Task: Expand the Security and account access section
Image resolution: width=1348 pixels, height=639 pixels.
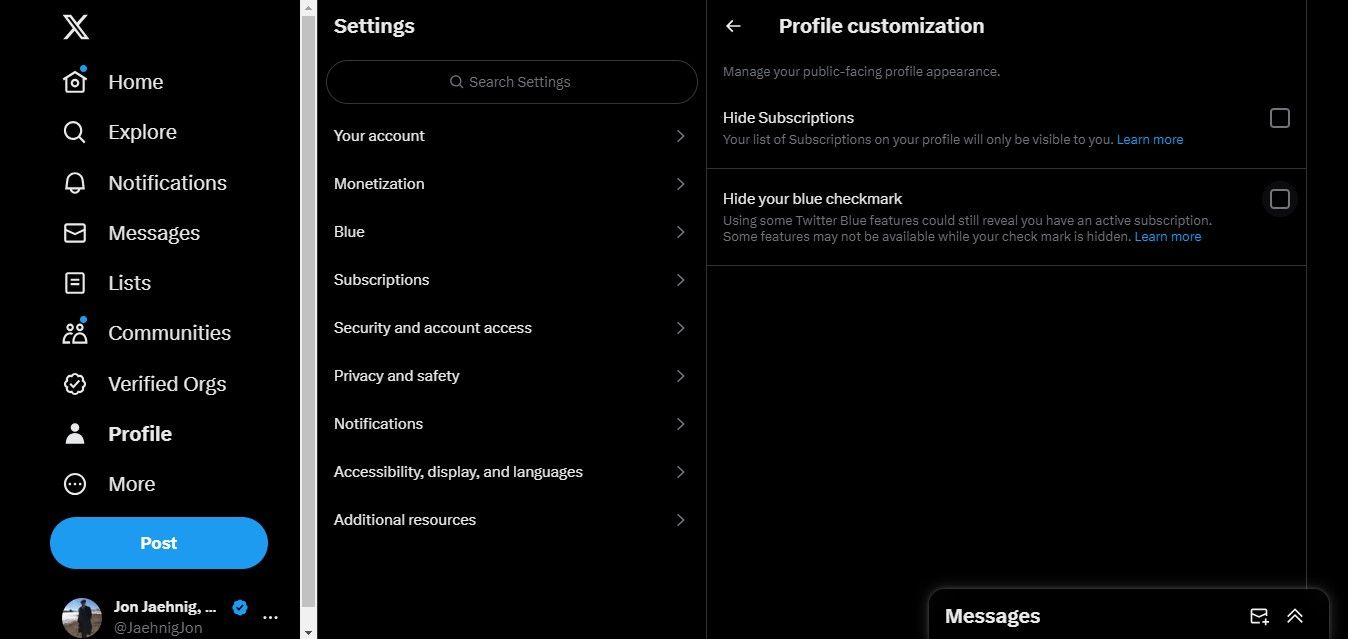Action: tap(511, 327)
